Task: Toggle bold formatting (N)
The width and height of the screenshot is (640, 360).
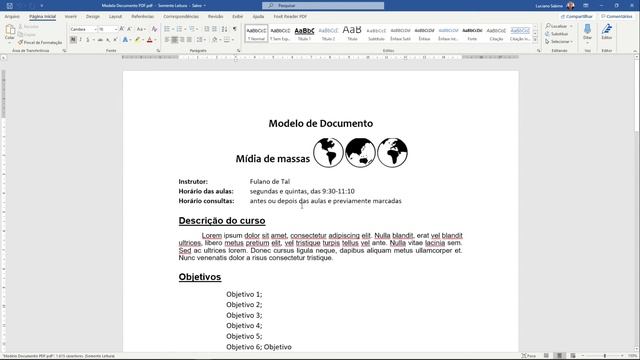Action: (x=73, y=40)
